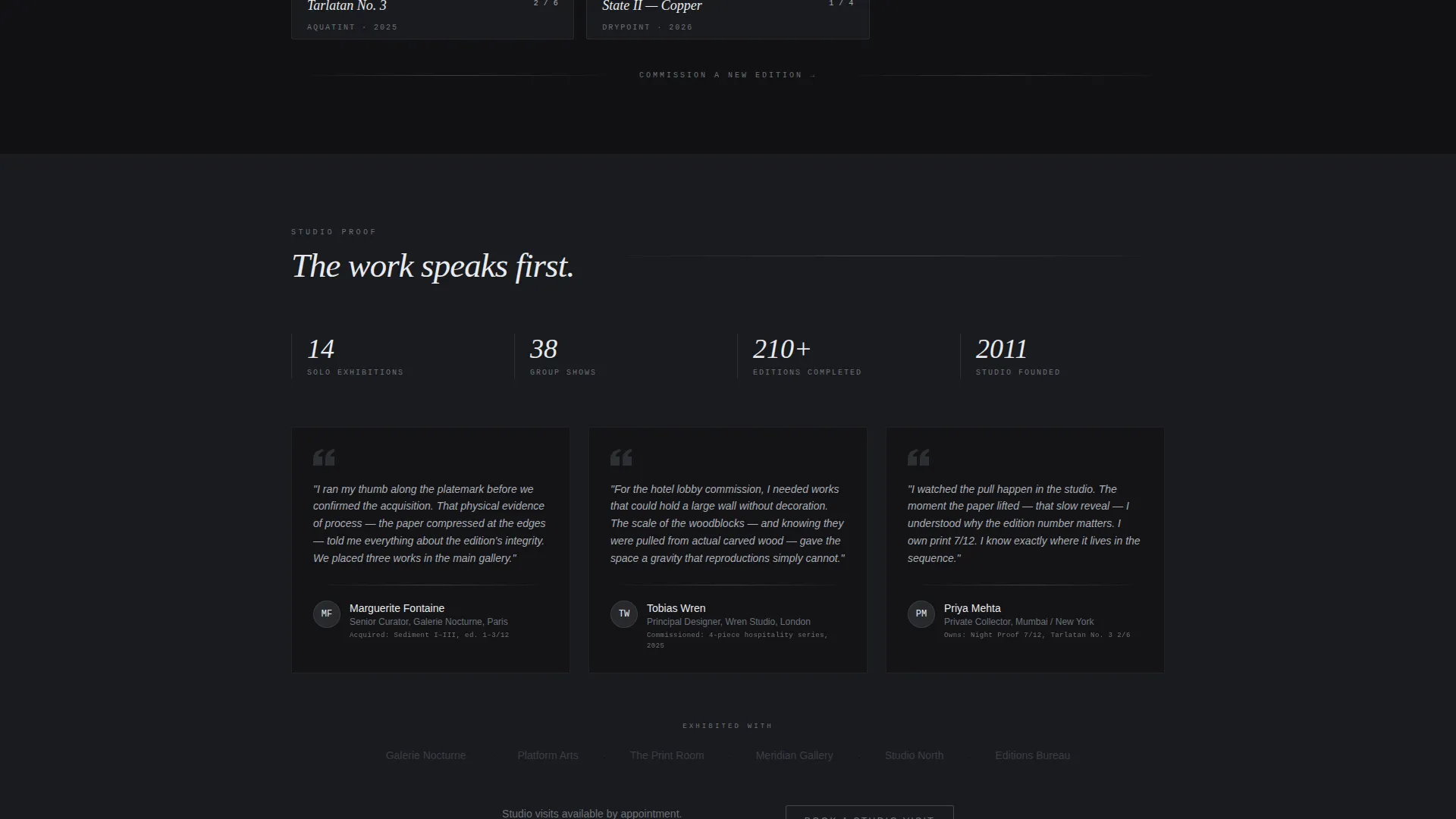1456x819 pixels.
Task: Click the name Priya Mehta
Action: 972,608
